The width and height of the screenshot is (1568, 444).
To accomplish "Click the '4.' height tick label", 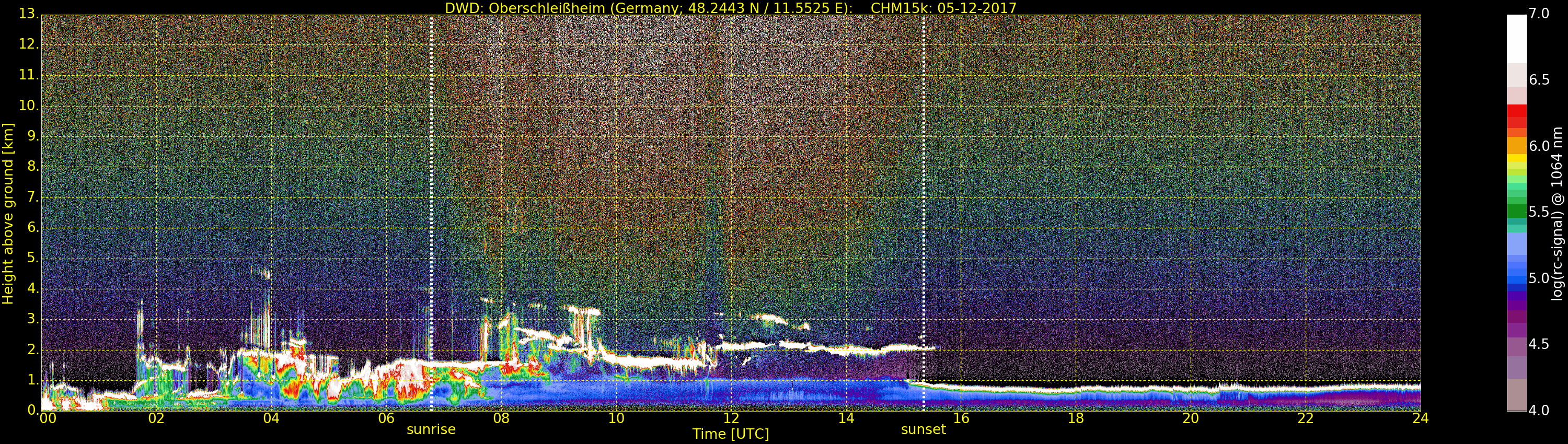I will 33,289.
